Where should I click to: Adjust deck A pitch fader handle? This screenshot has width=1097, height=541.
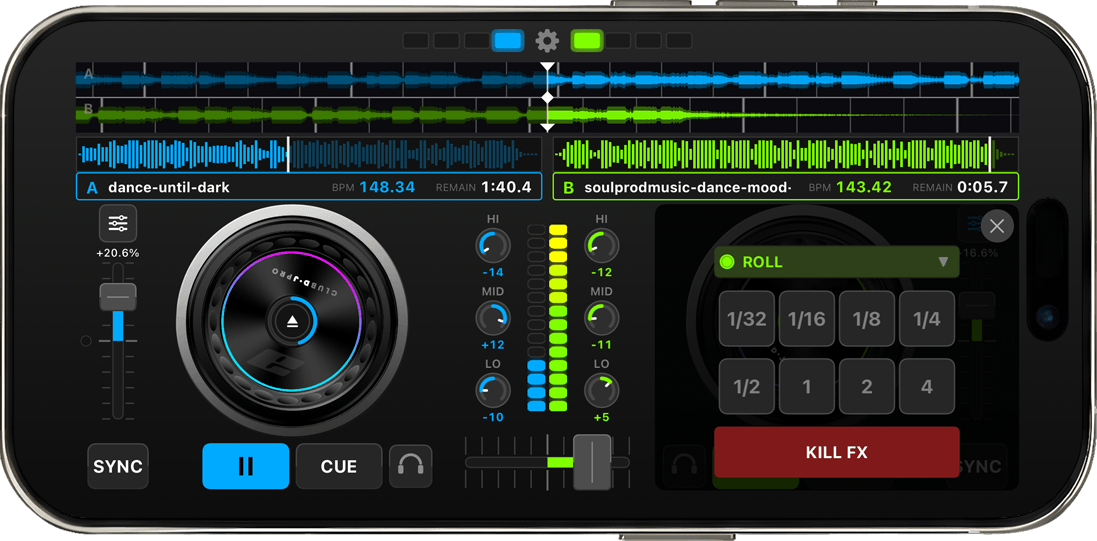[118, 297]
